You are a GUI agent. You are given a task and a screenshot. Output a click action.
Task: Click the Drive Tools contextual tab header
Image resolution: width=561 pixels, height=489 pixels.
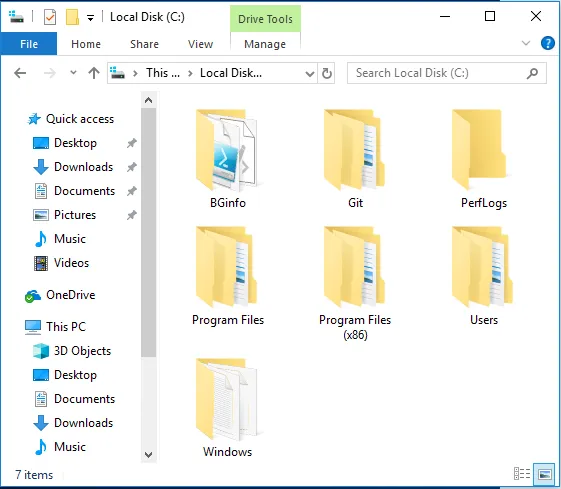pos(265,19)
